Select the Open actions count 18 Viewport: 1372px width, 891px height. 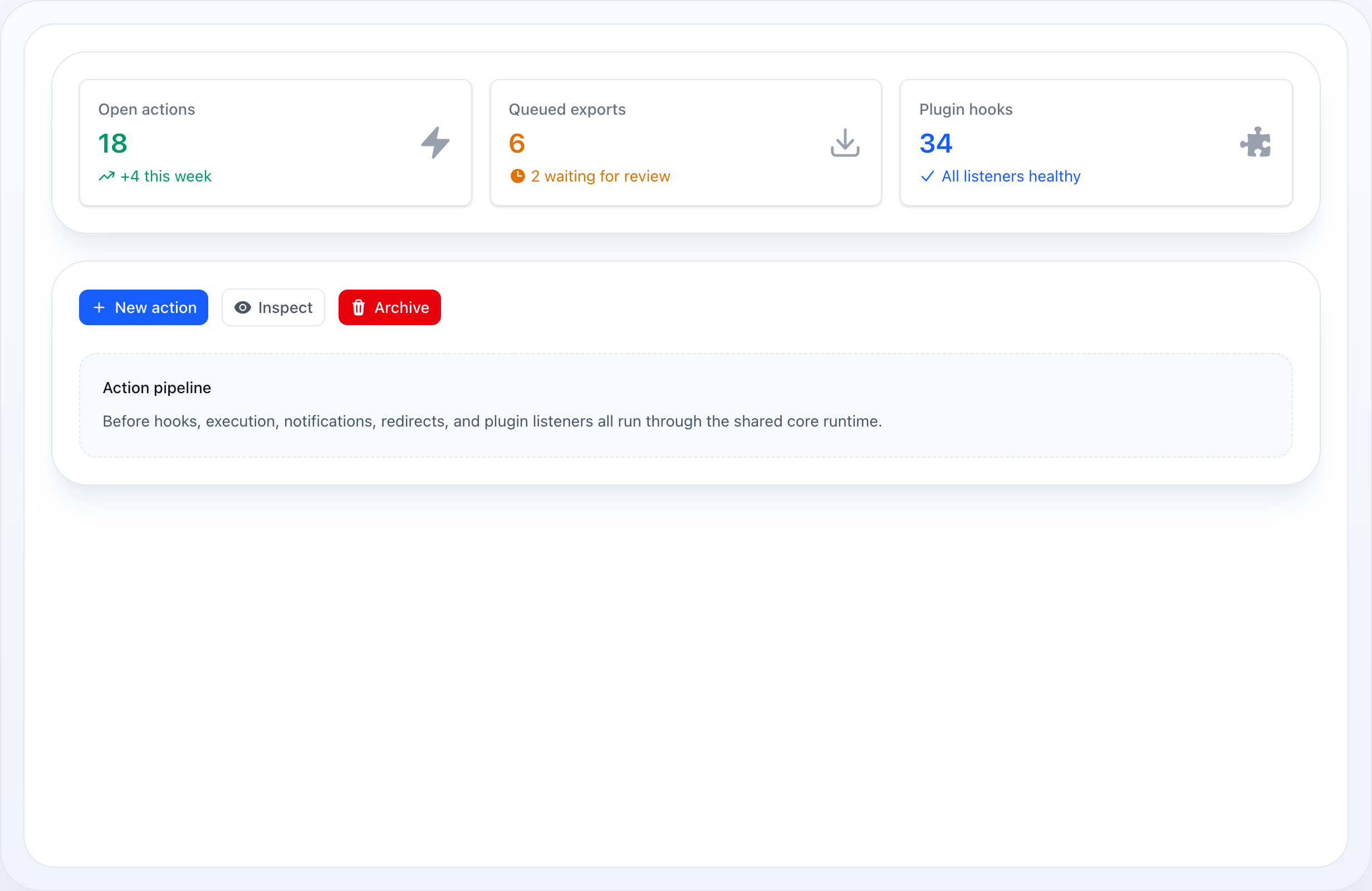pos(112,143)
